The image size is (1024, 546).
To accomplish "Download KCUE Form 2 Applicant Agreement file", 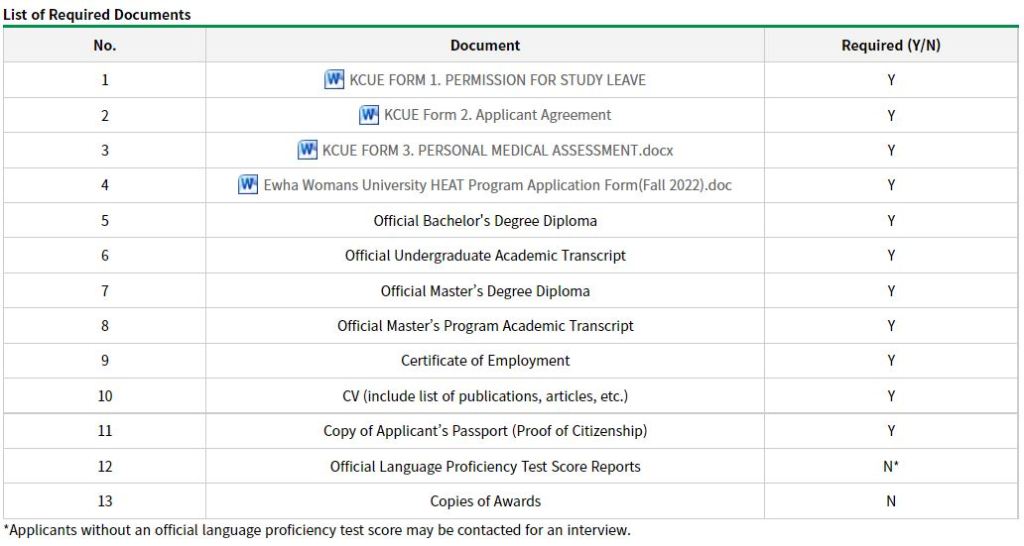I will [x=497, y=115].
